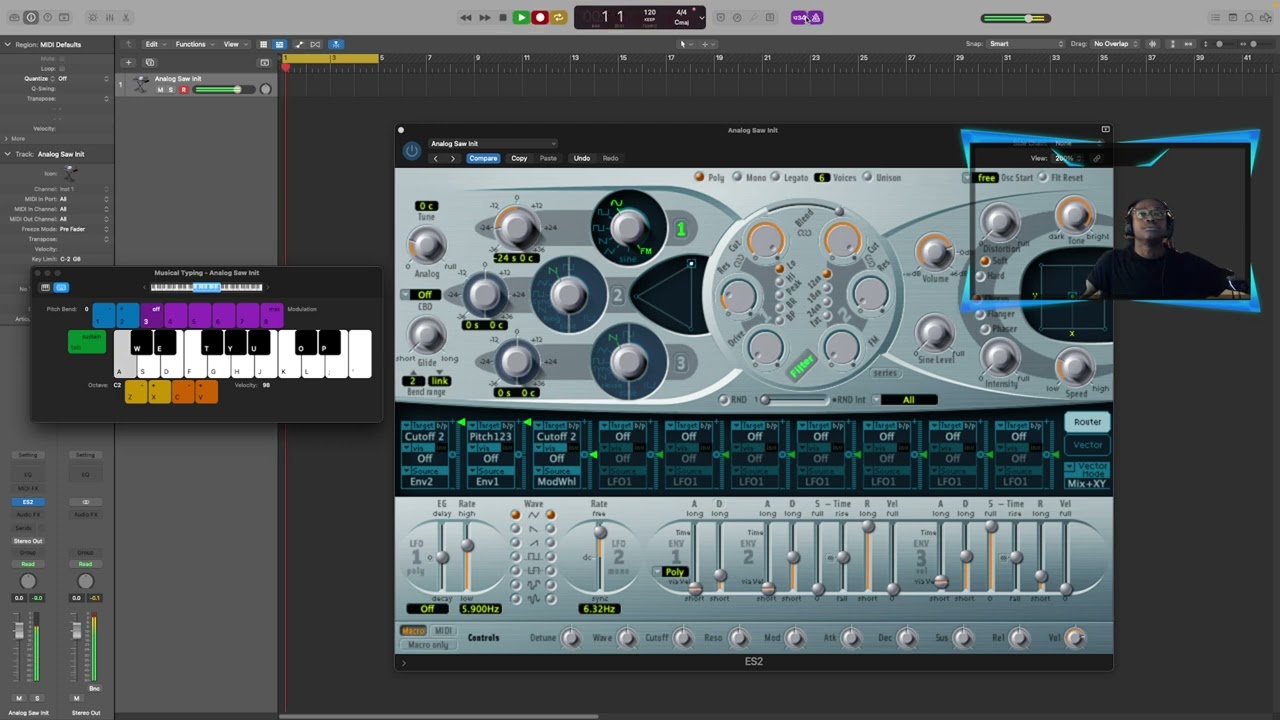Record-enable the Analog Saw Init track
The image size is (1280, 720).
pyautogui.click(x=183, y=90)
